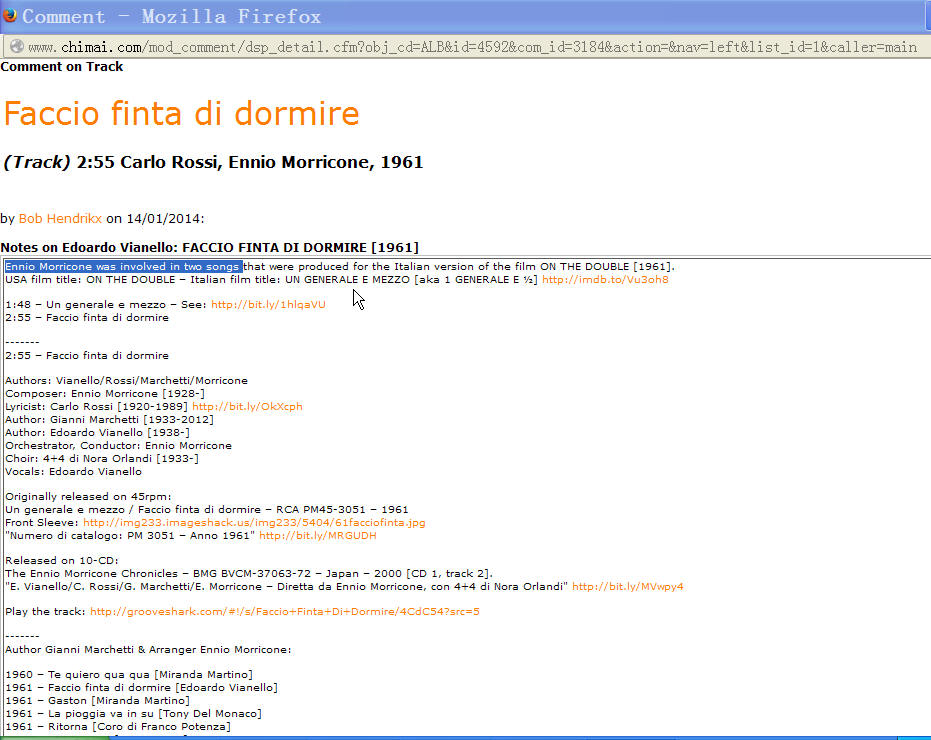Click the highlighted 'Ennio Morricone was involved in two songs' text
The width and height of the screenshot is (931, 740).
(124, 266)
